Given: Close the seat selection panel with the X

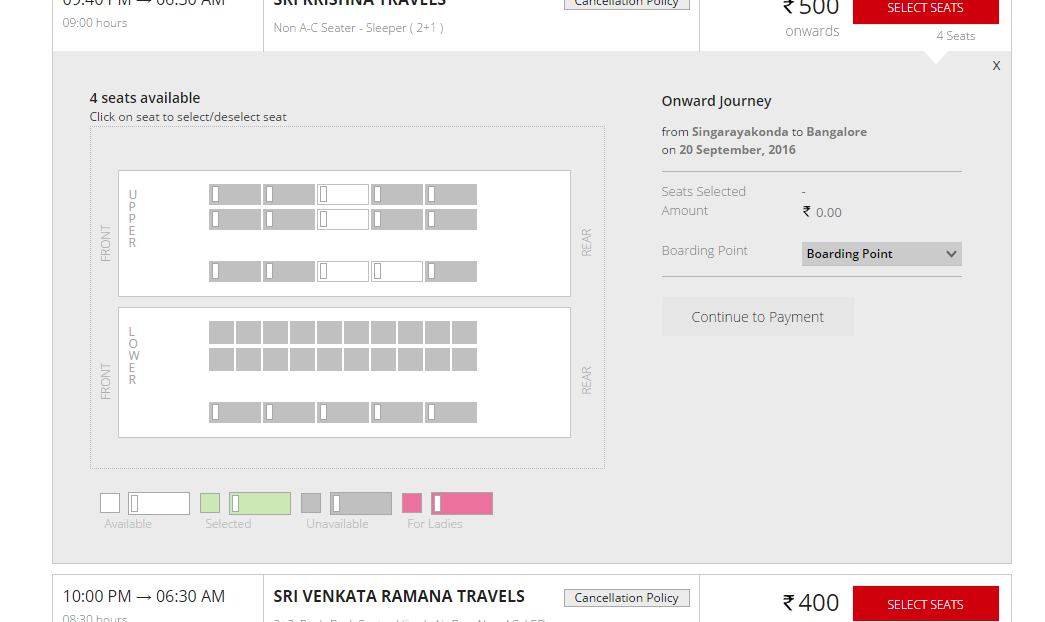Looking at the screenshot, I should point(996,66).
